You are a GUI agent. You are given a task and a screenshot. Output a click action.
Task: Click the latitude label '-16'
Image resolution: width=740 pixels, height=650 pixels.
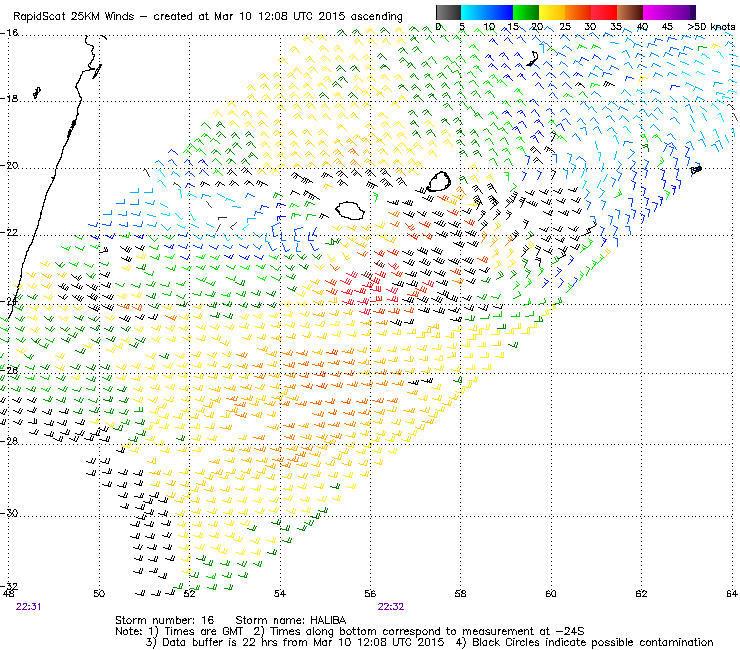click(9, 33)
